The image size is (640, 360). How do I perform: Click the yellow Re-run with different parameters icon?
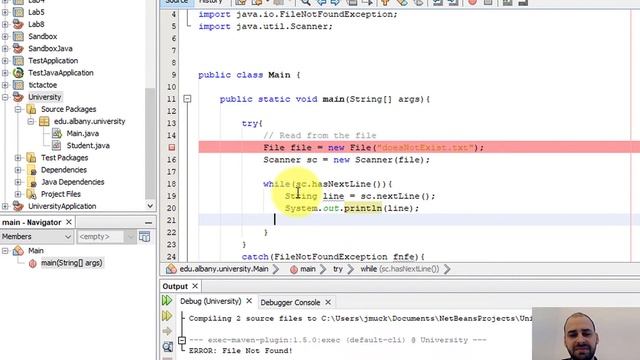(167, 316)
